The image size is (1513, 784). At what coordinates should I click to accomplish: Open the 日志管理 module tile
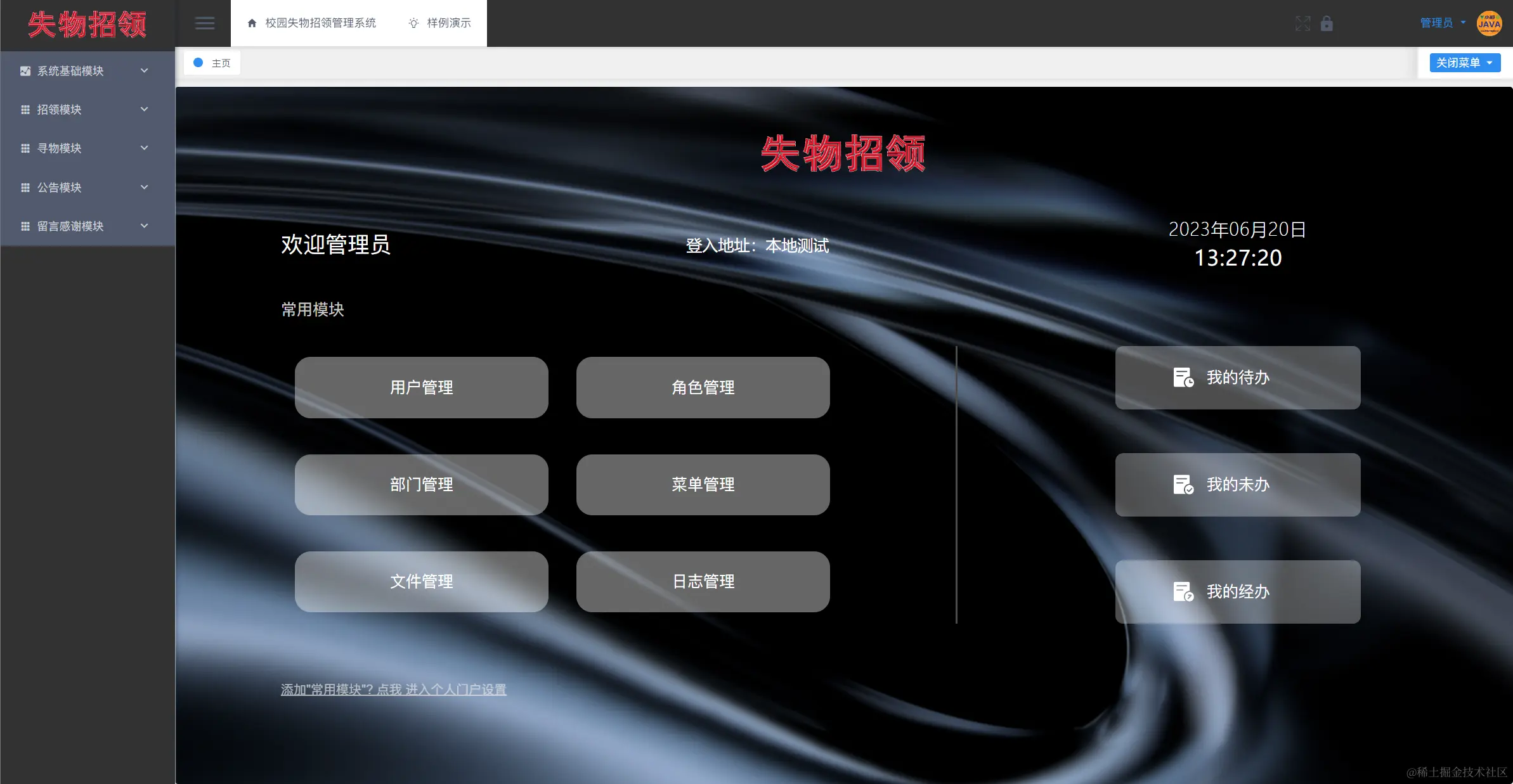point(703,581)
